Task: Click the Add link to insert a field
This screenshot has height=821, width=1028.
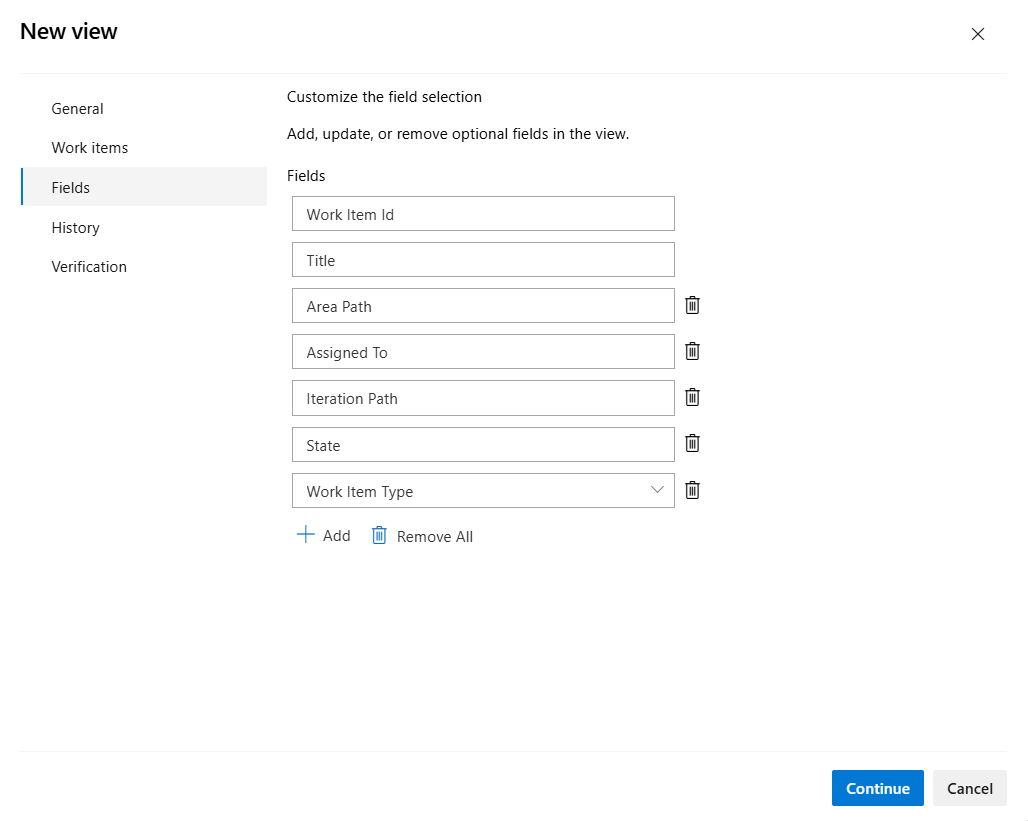Action: point(336,534)
